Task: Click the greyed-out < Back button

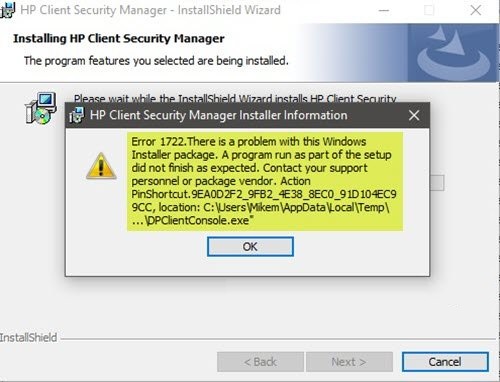Action: pyautogui.click(x=260, y=362)
